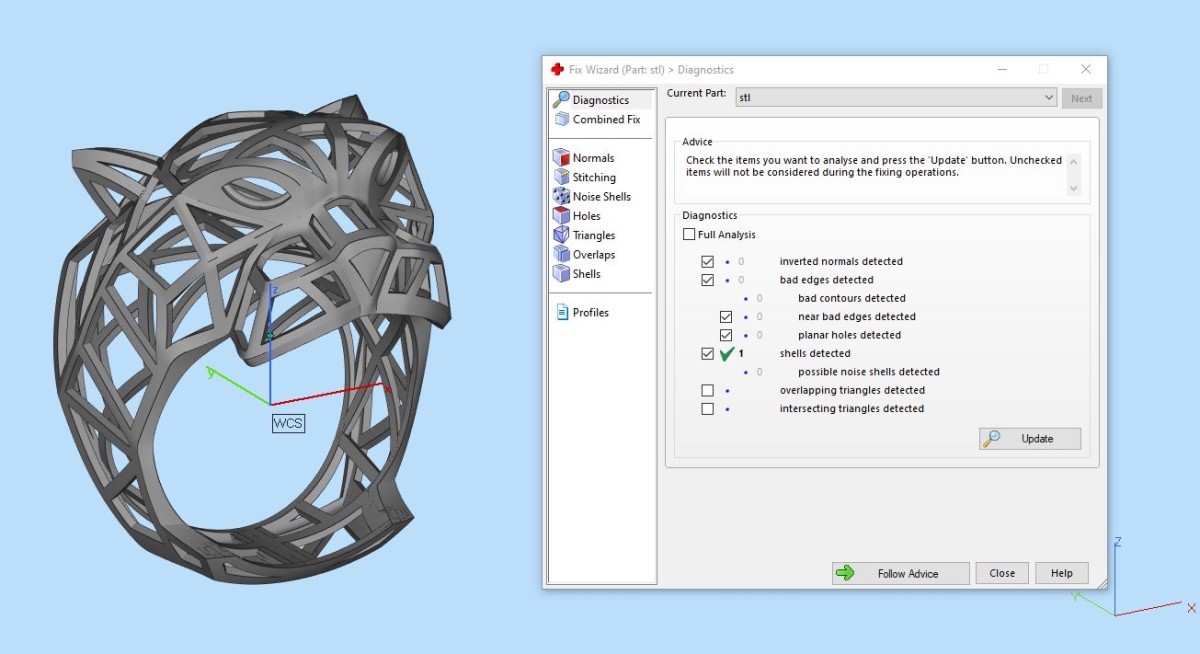
Task: Select the Stitching icon in sidebar
Action: (x=561, y=177)
